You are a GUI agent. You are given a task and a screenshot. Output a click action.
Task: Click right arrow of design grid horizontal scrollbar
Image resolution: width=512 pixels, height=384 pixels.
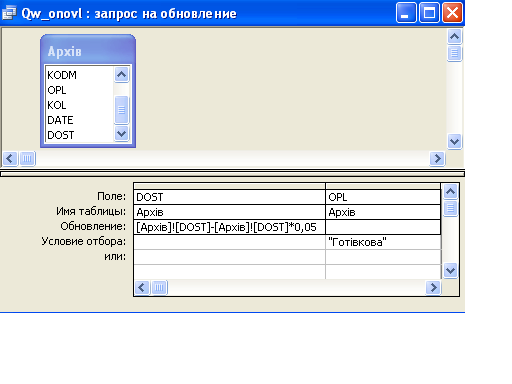[433, 287]
